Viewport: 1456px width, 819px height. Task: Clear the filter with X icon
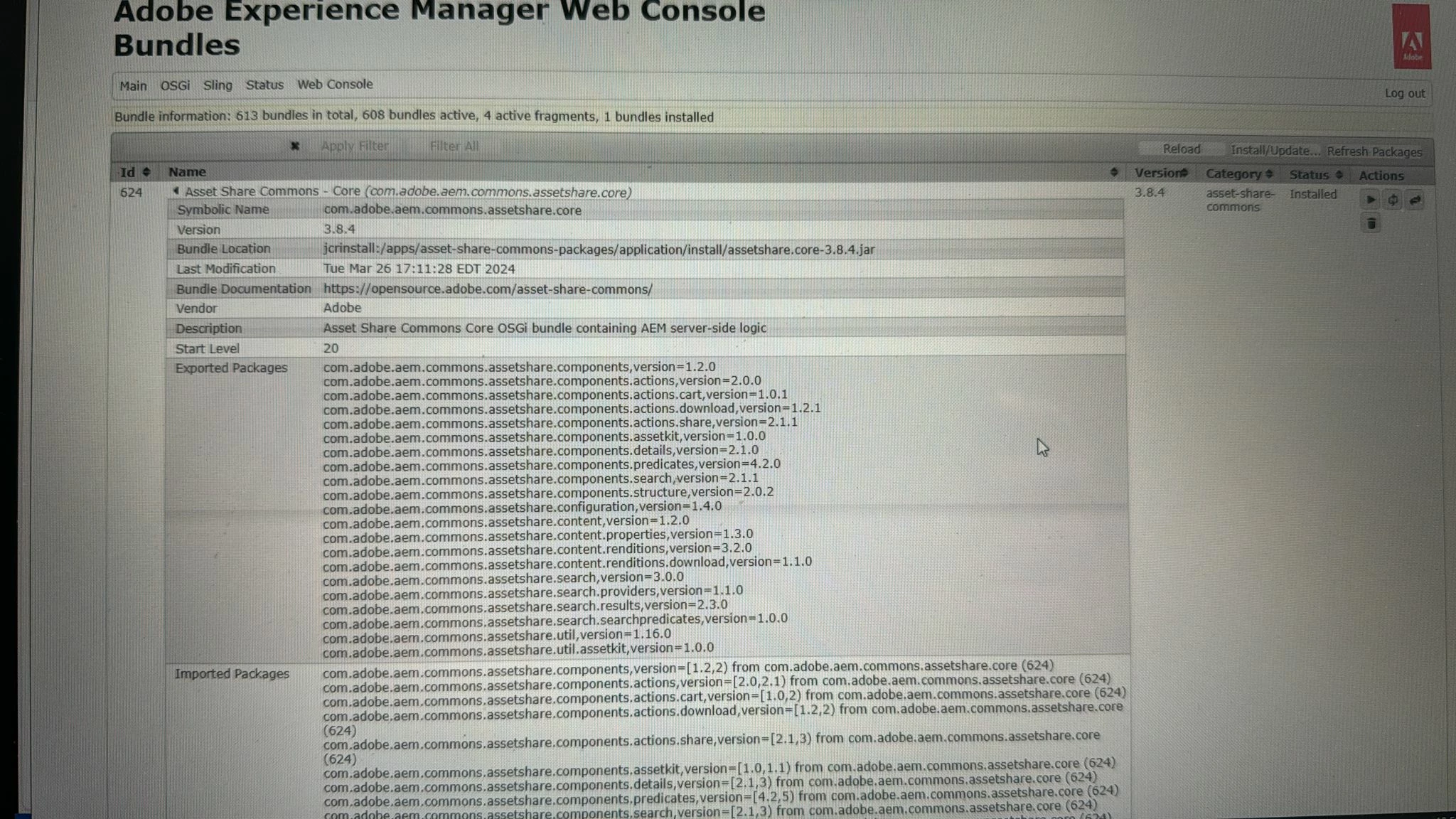click(294, 146)
